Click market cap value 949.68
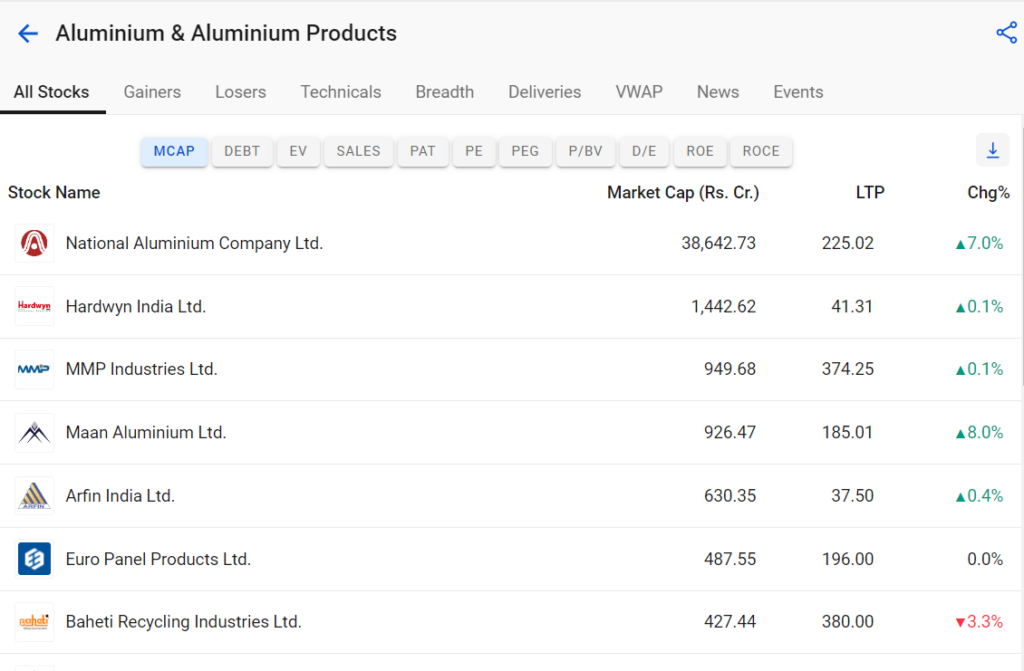This screenshot has height=671, width=1024. [729, 369]
